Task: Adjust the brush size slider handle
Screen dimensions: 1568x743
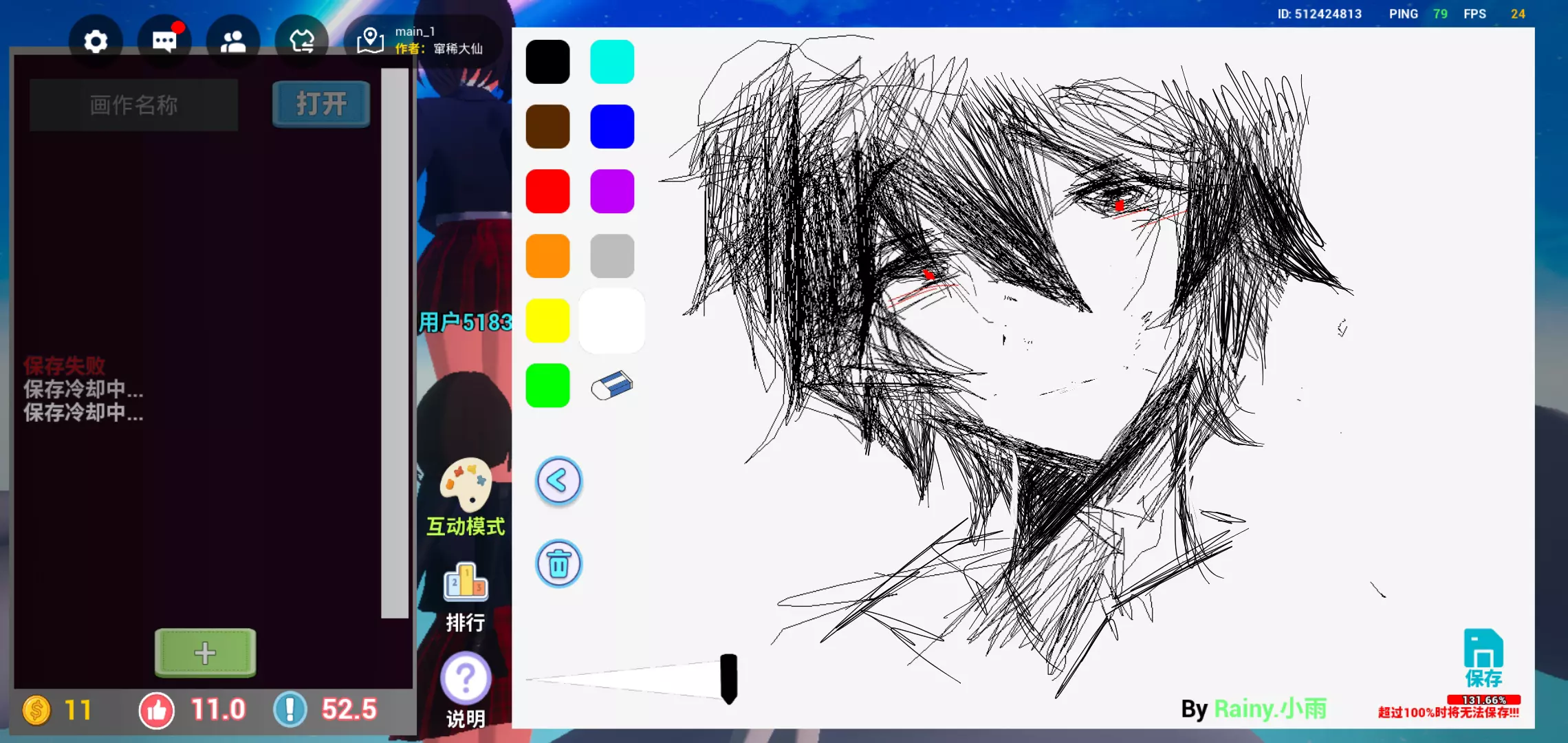Action: (x=728, y=678)
